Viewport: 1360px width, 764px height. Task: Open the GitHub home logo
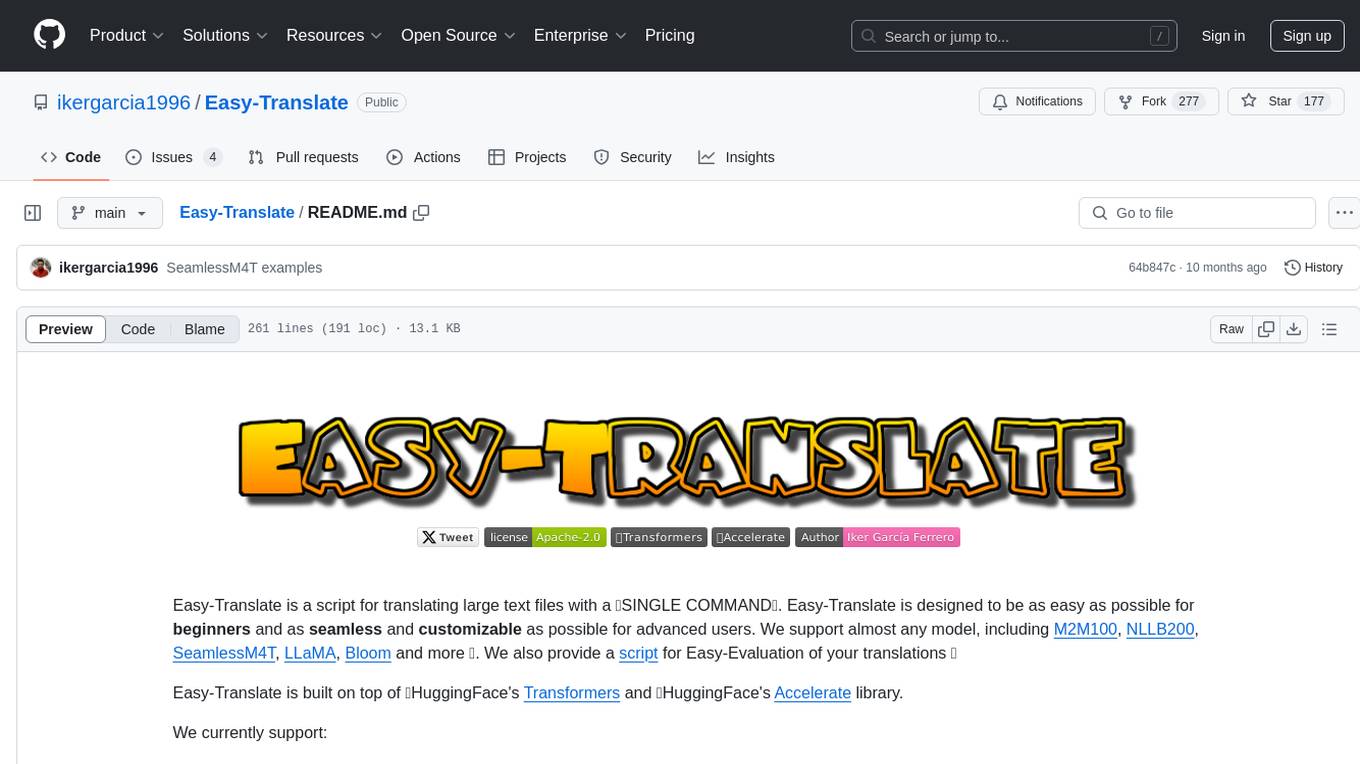coord(49,35)
